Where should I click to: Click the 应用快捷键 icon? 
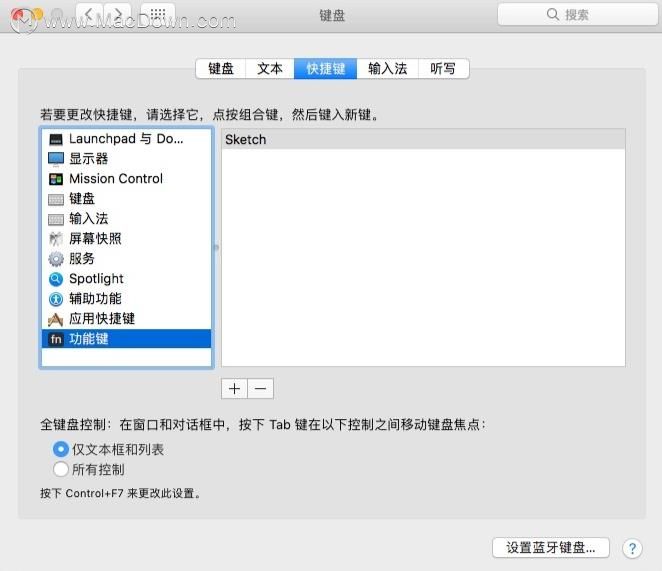[56, 319]
